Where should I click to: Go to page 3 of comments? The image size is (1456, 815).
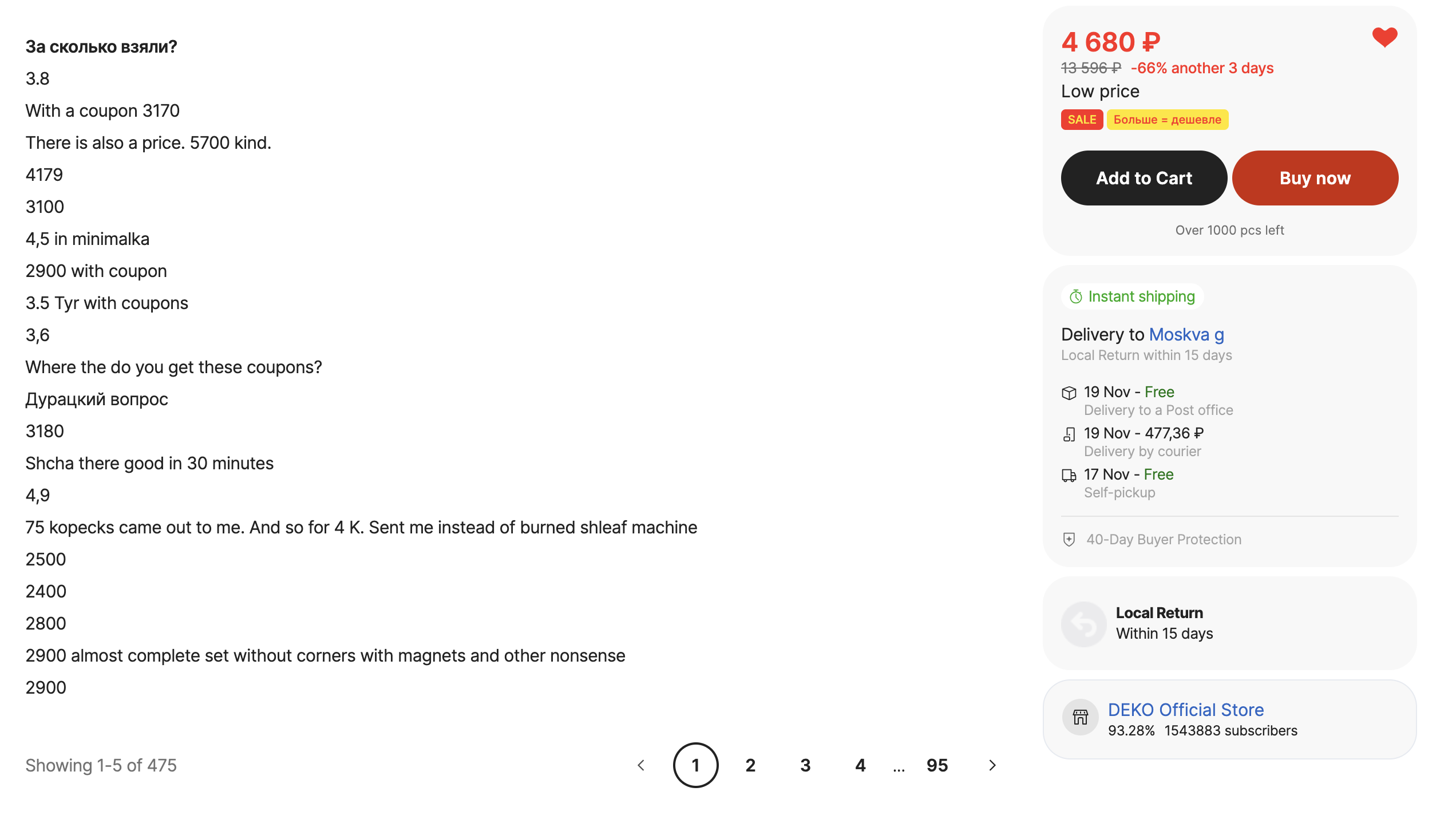(805, 765)
